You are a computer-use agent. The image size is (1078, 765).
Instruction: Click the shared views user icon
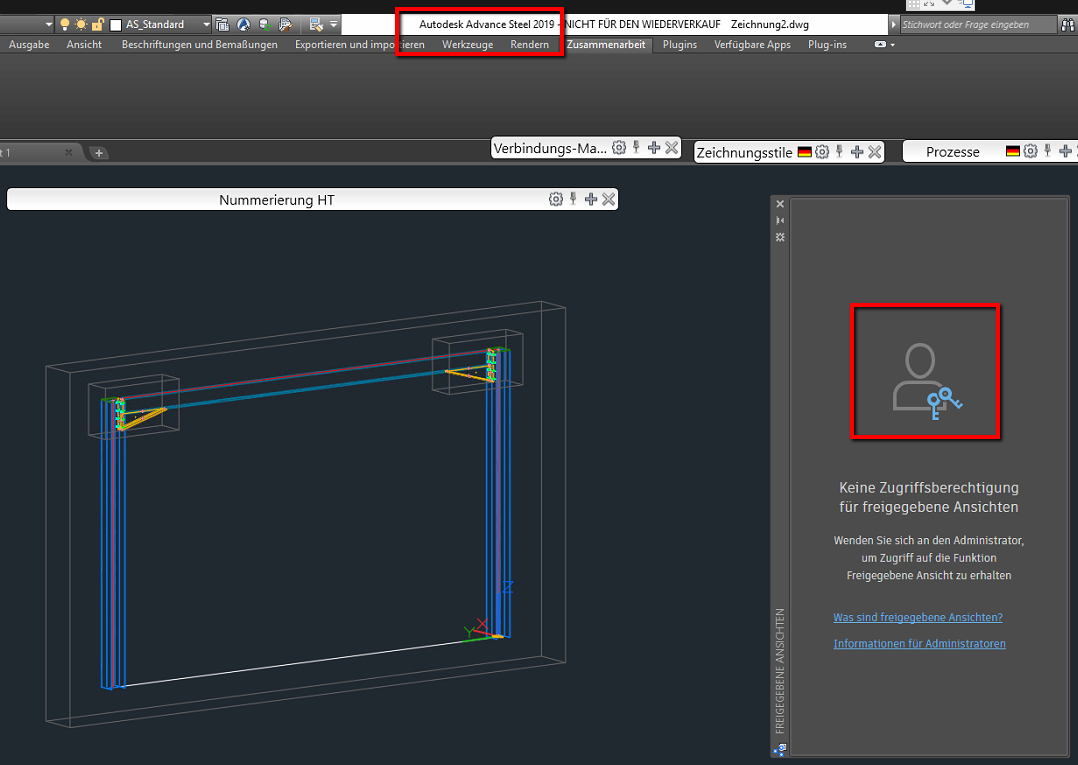tap(924, 372)
